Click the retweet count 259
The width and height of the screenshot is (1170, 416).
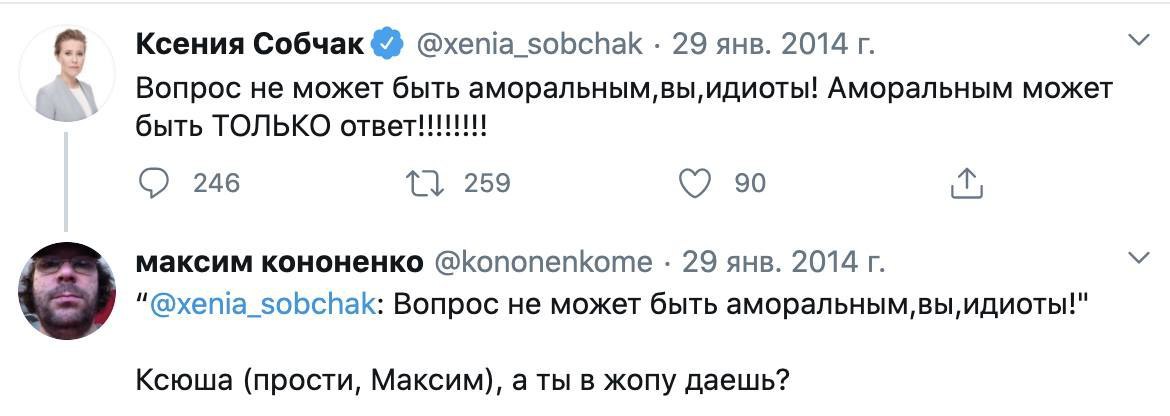point(487,183)
